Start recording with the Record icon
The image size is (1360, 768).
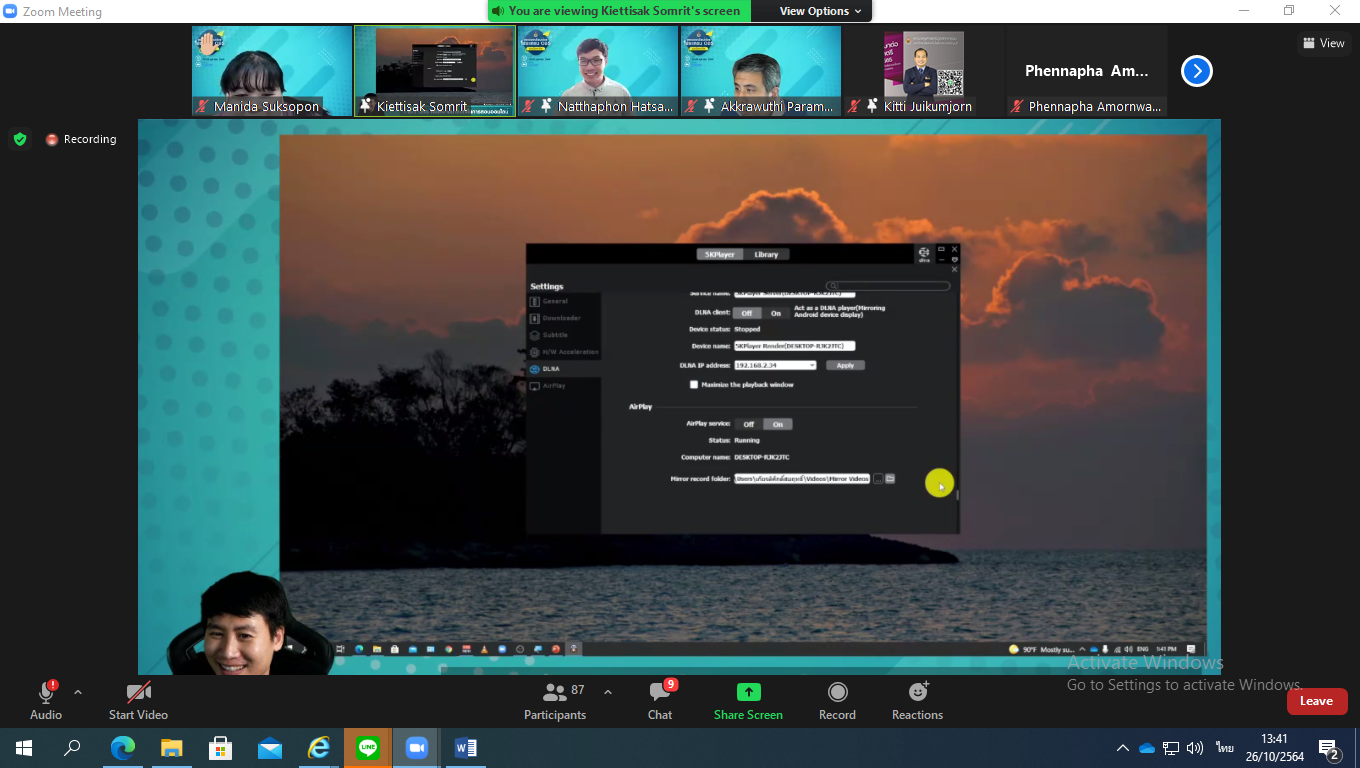[837, 692]
